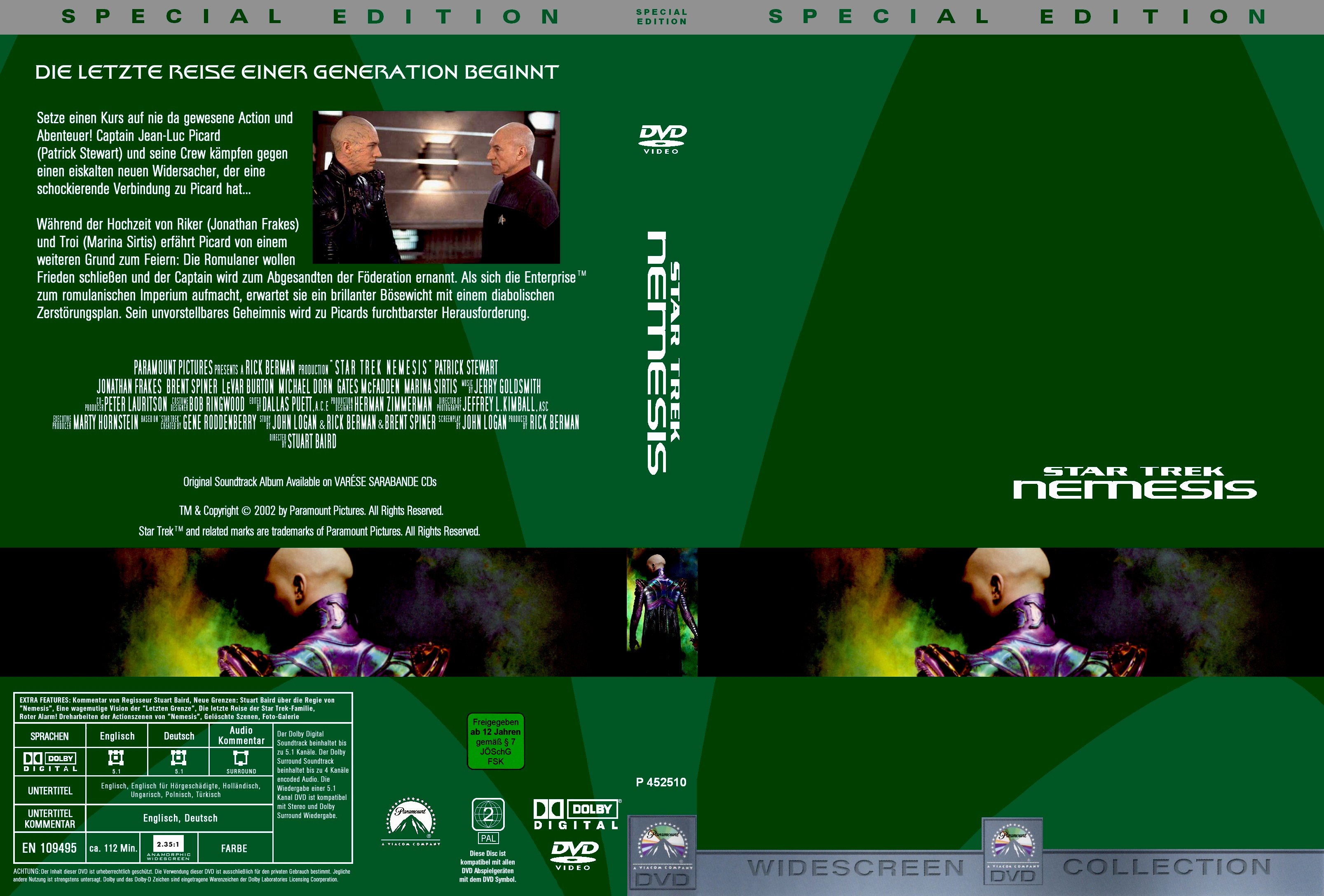Click the Surround icon under Audio Kommentar
Screen dimensions: 1324x896
(241, 758)
